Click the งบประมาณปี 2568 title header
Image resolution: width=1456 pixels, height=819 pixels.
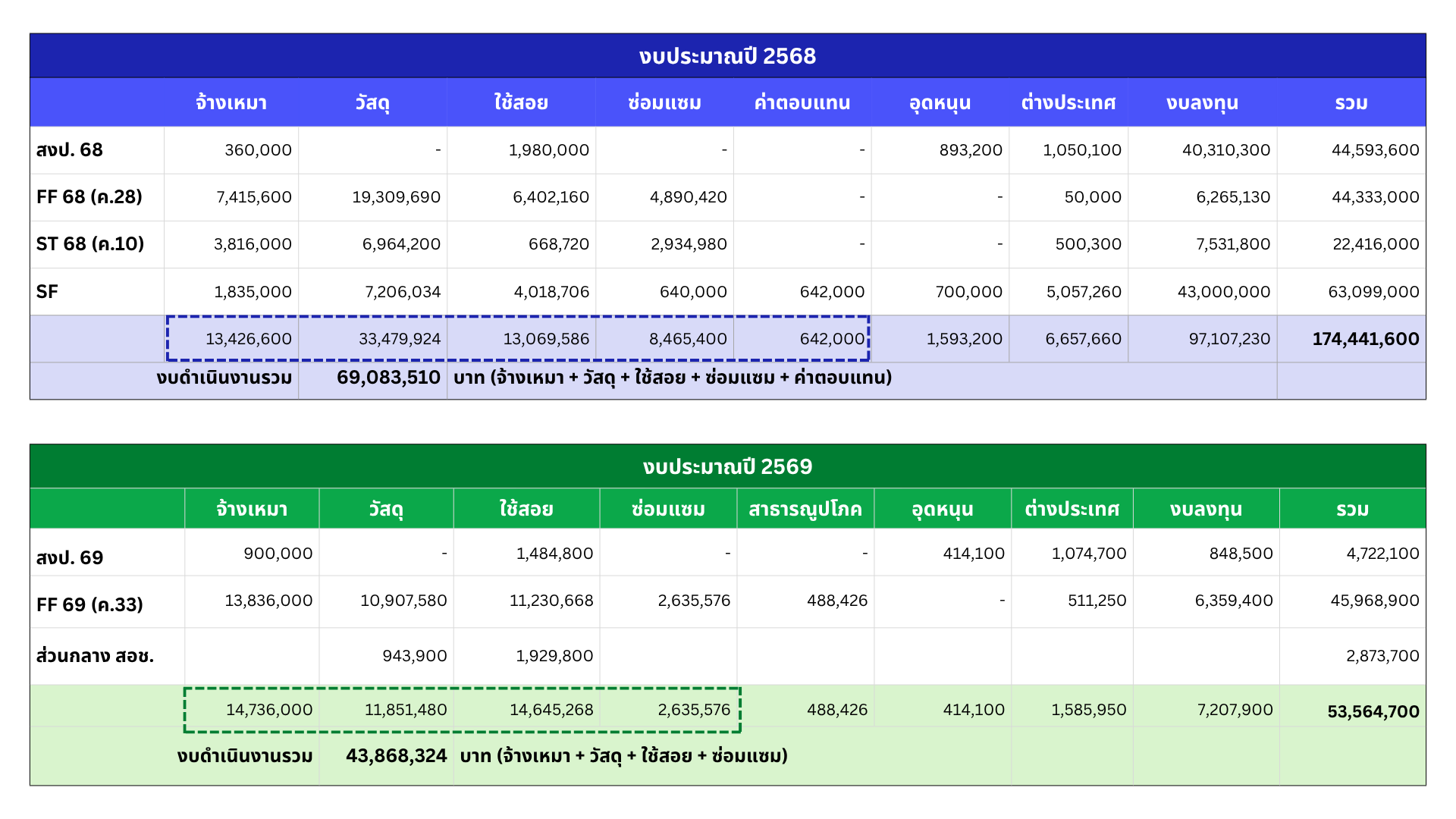(727, 56)
